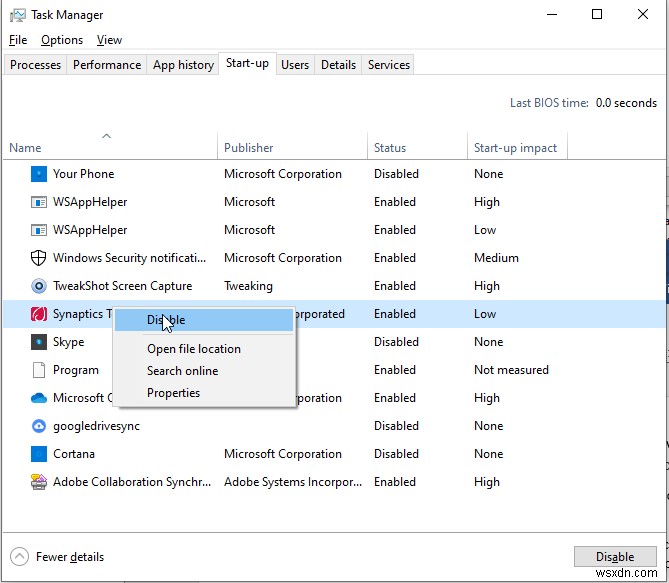Image resolution: width=669 pixels, height=583 pixels.
Task: Click the Cortana app icon
Action: pos(38,454)
